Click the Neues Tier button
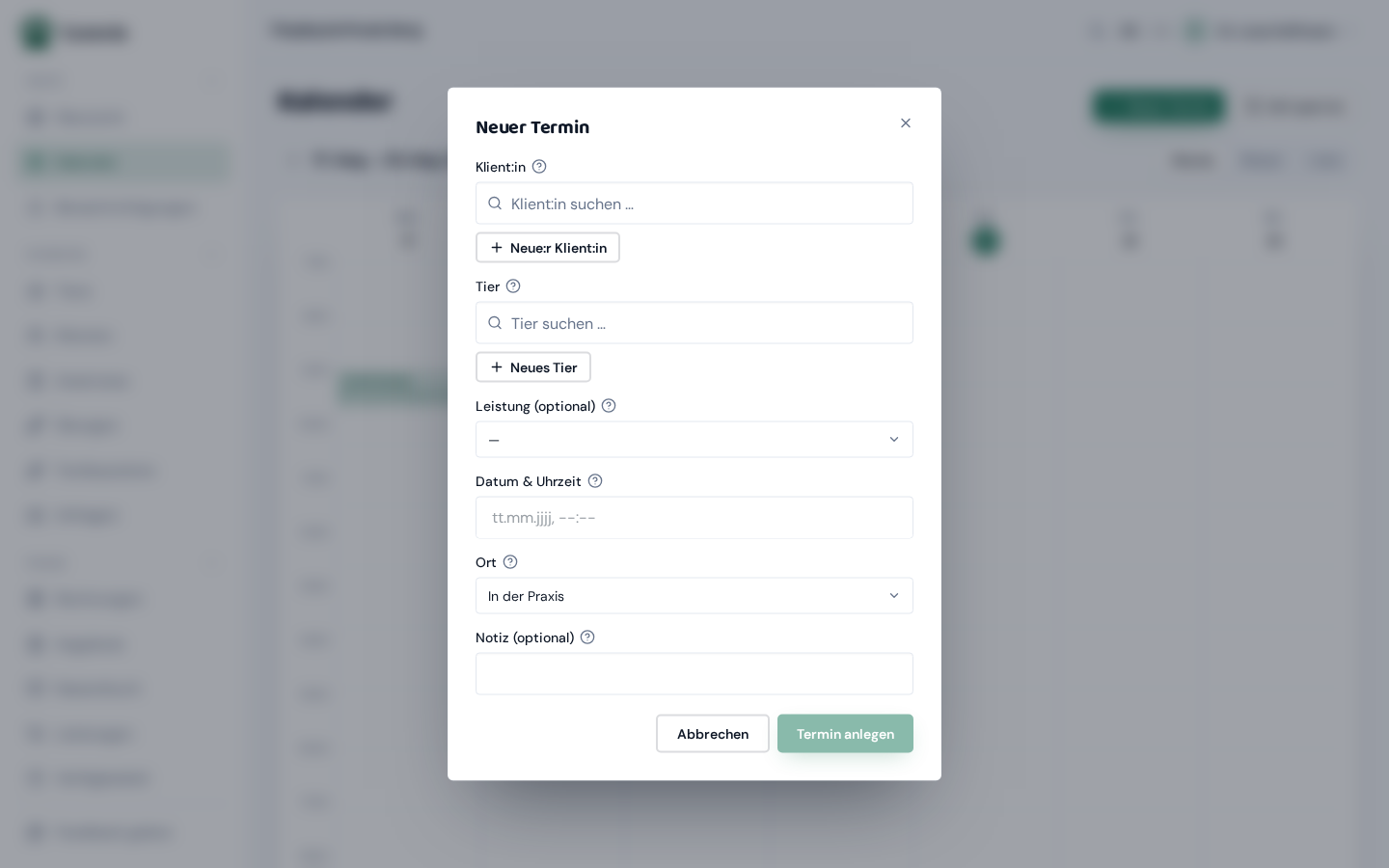 click(533, 367)
